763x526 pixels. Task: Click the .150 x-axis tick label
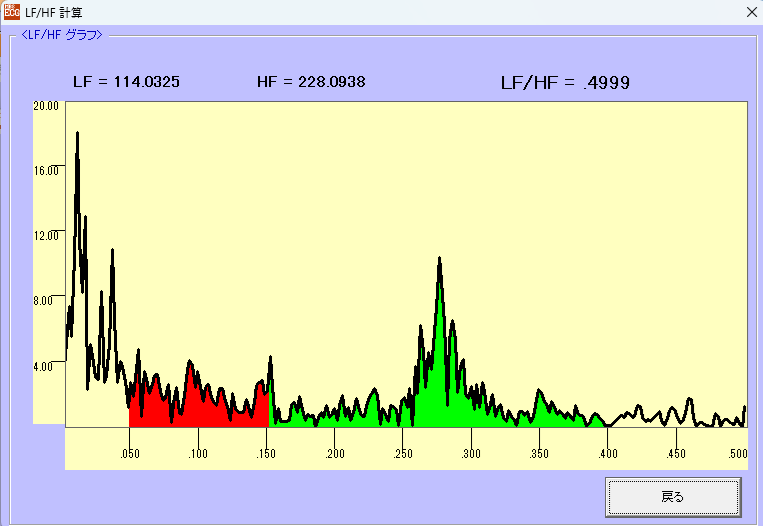point(266,454)
